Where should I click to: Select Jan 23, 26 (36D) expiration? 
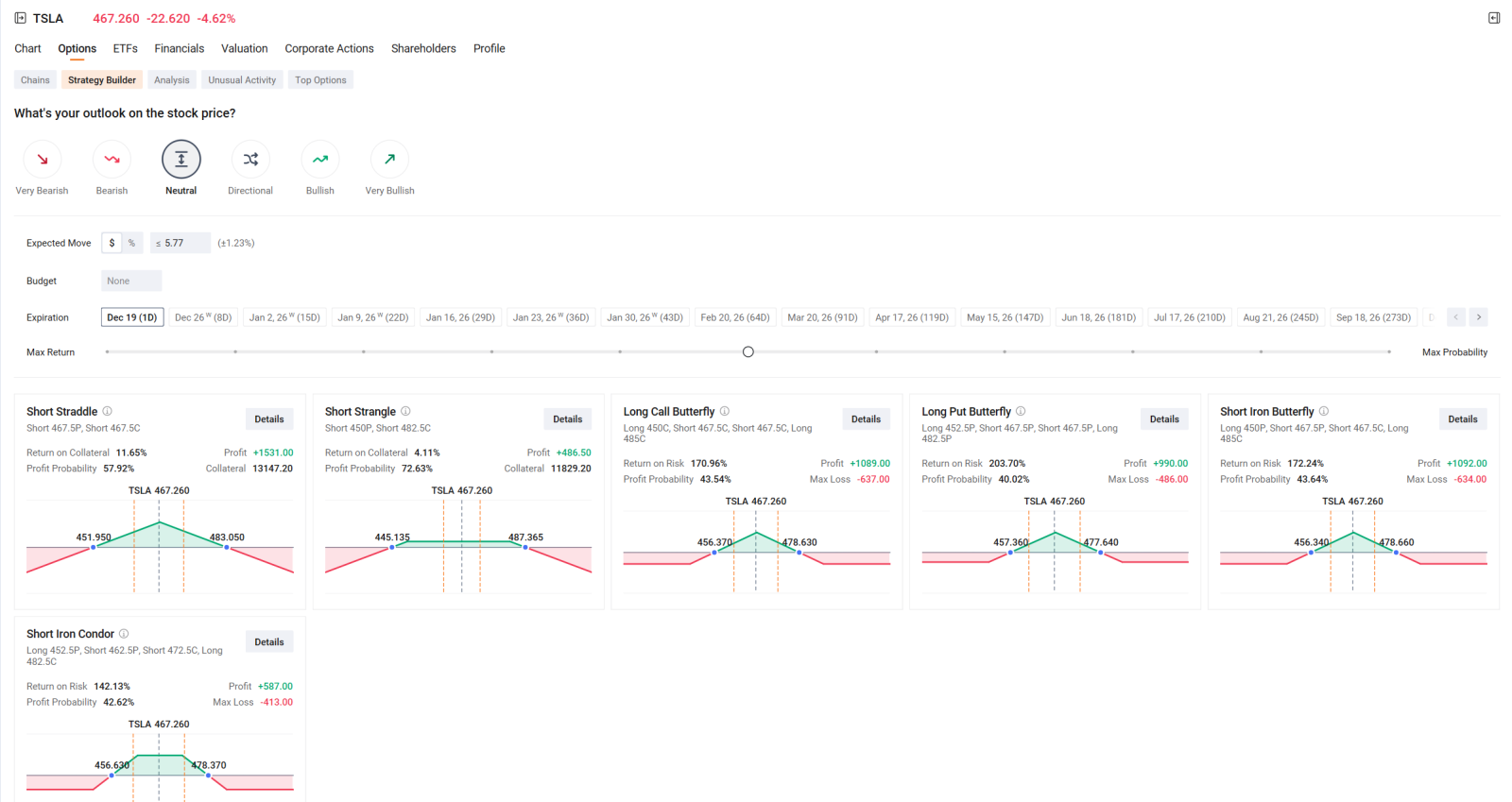click(551, 317)
